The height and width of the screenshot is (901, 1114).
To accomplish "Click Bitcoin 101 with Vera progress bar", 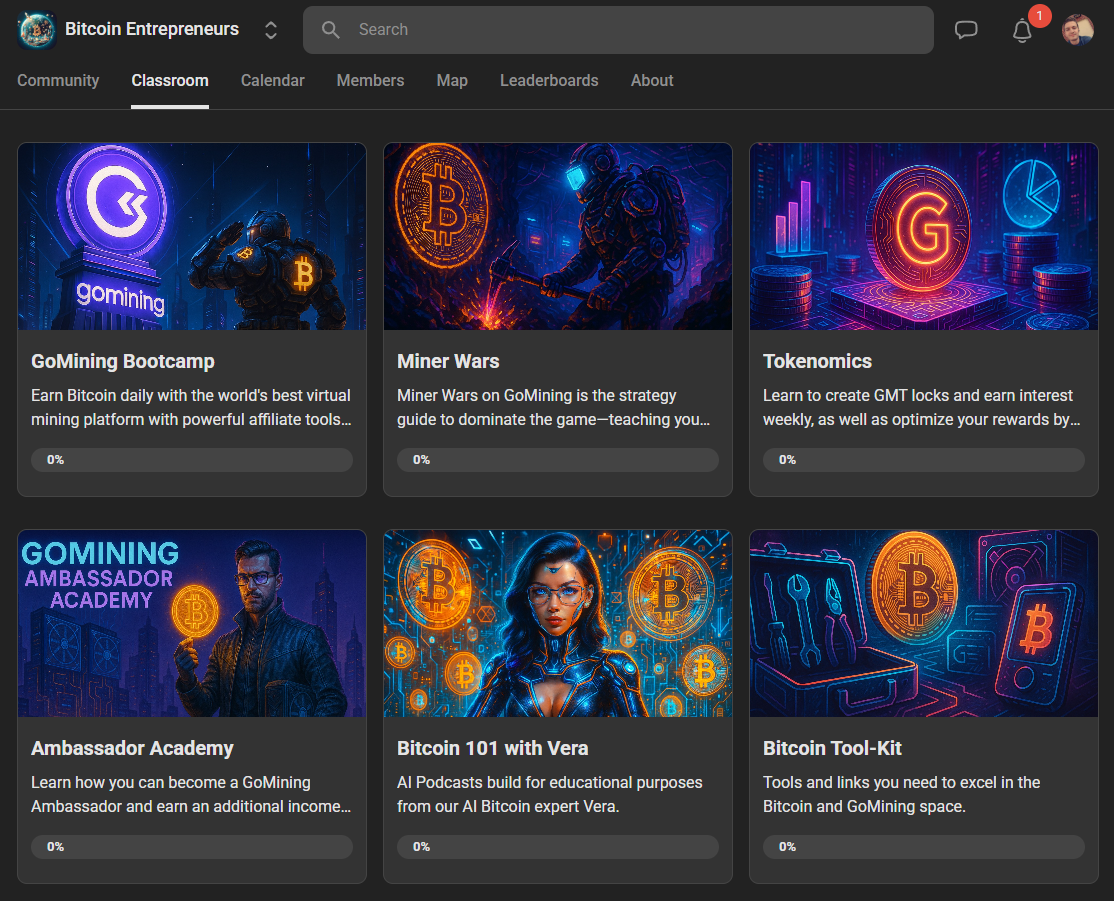I will pos(558,846).
